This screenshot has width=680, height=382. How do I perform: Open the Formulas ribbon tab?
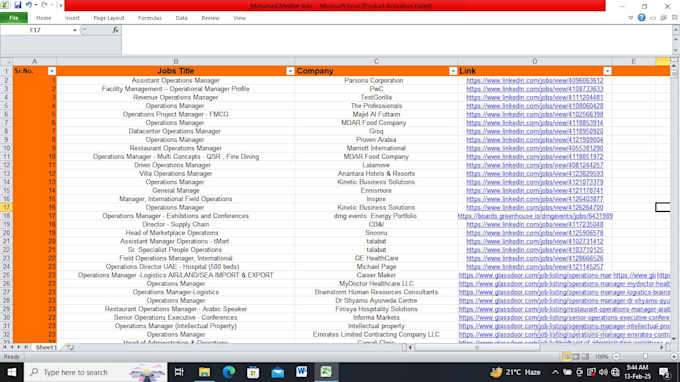[150, 18]
